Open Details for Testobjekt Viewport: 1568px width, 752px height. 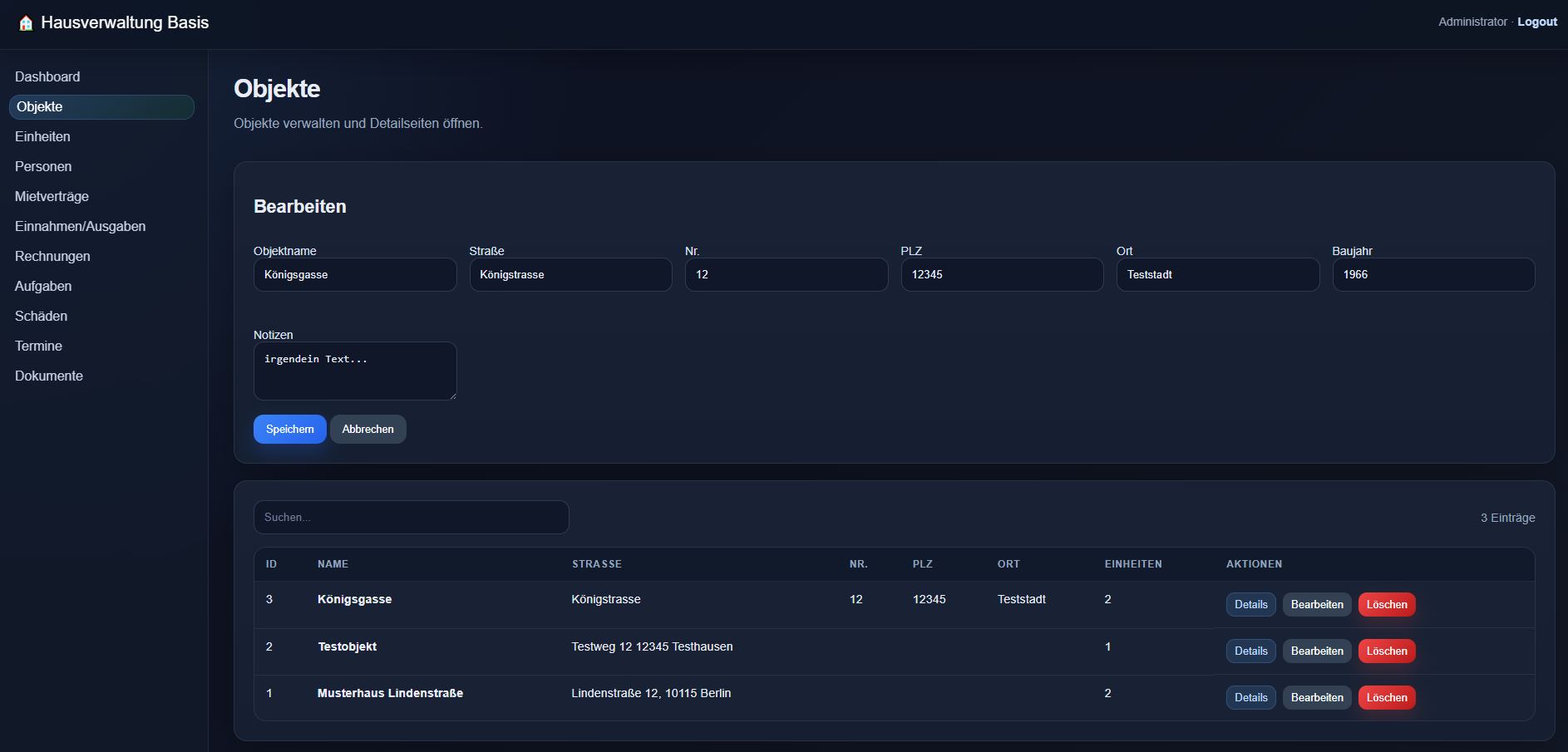click(1250, 651)
